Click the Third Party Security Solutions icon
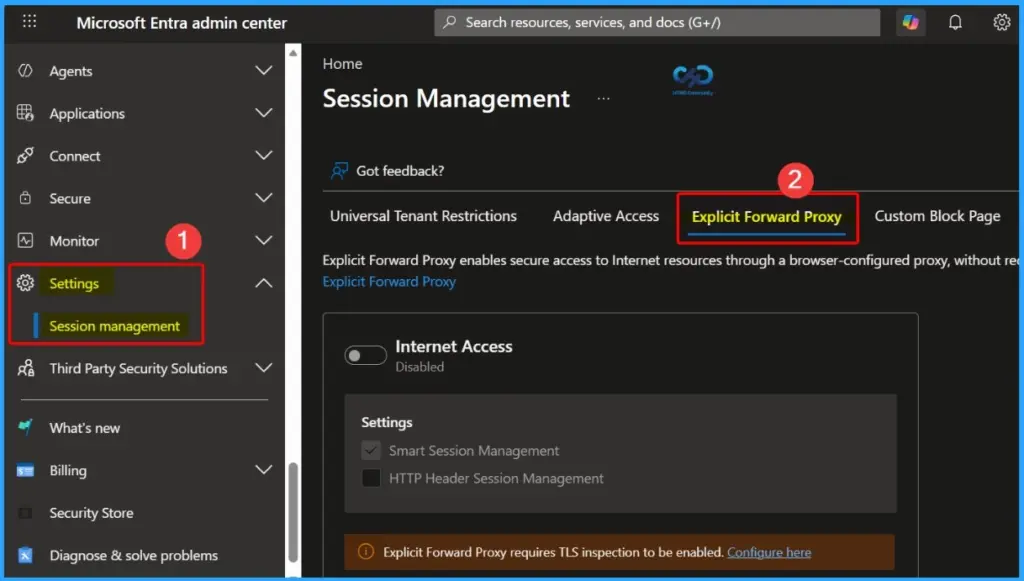Image resolution: width=1024 pixels, height=581 pixels. tap(25, 368)
